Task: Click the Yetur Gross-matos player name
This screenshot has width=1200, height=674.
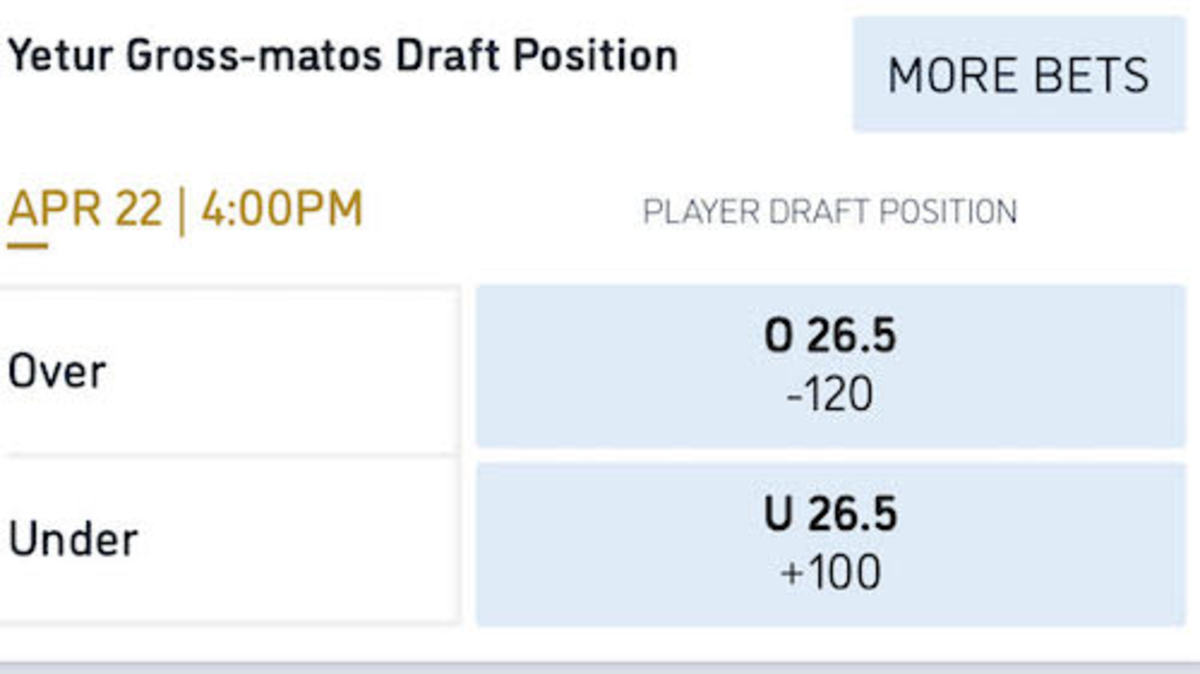Action: [x=195, y=56]
